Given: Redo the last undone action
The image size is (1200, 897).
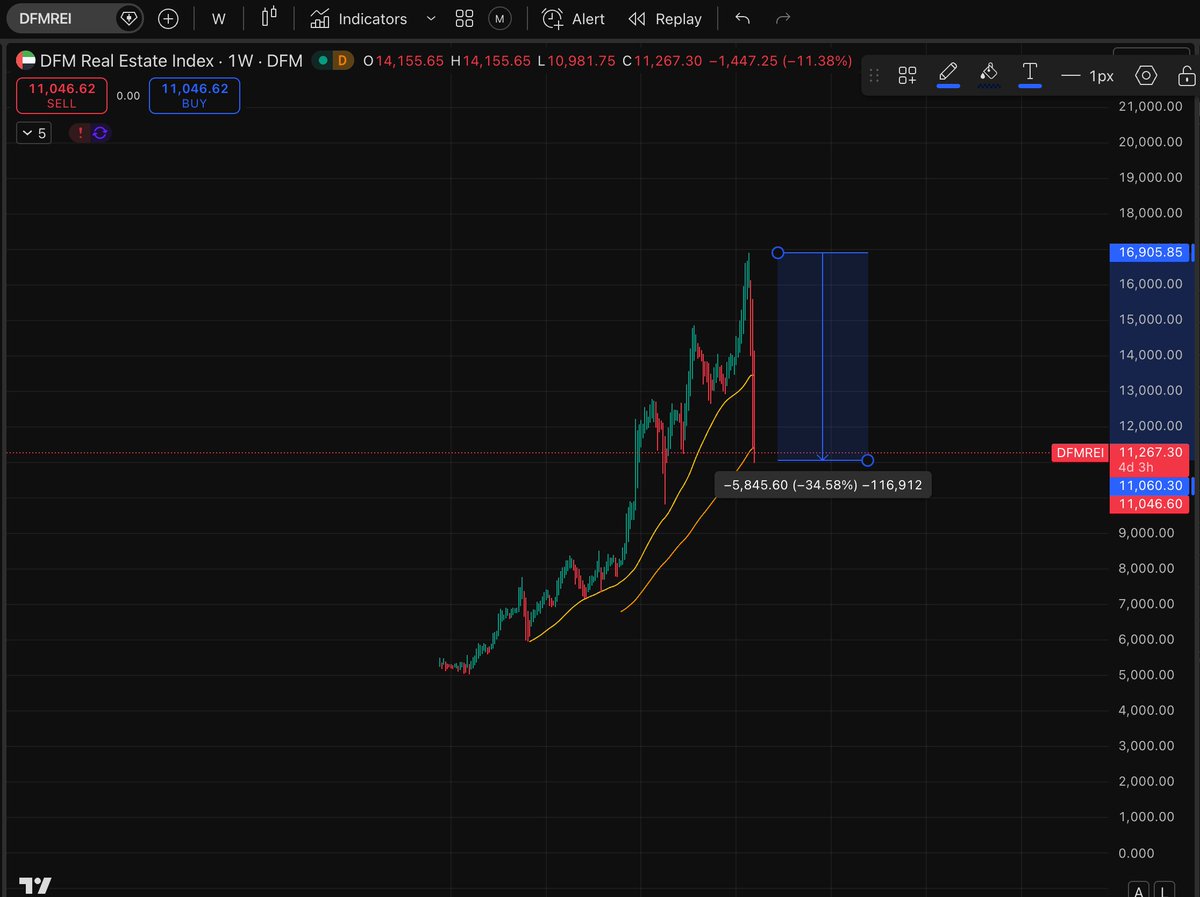Looking at the screenshot, I should click(783, 19).
